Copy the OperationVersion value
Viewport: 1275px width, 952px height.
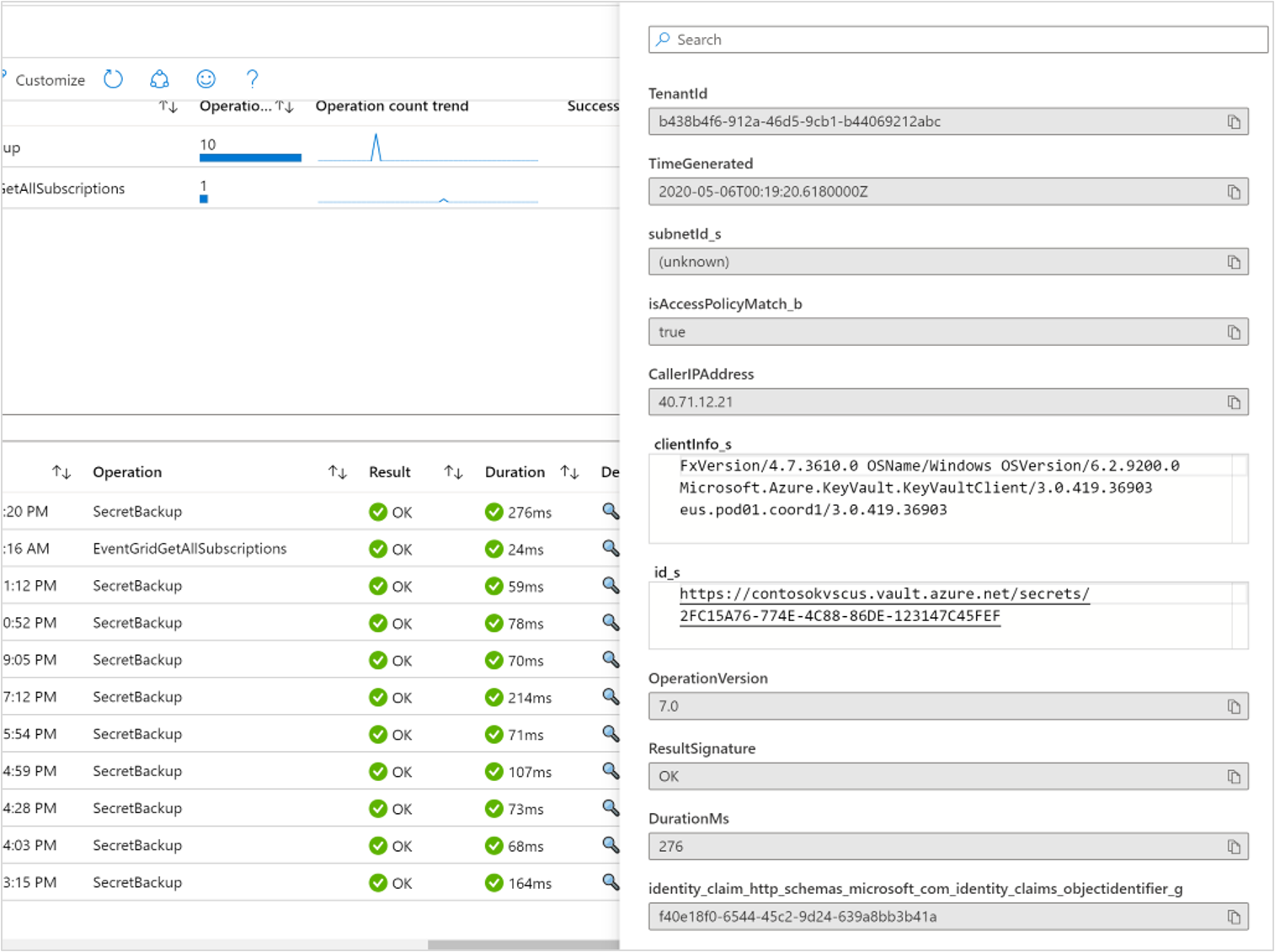[x=1235, y=706]
